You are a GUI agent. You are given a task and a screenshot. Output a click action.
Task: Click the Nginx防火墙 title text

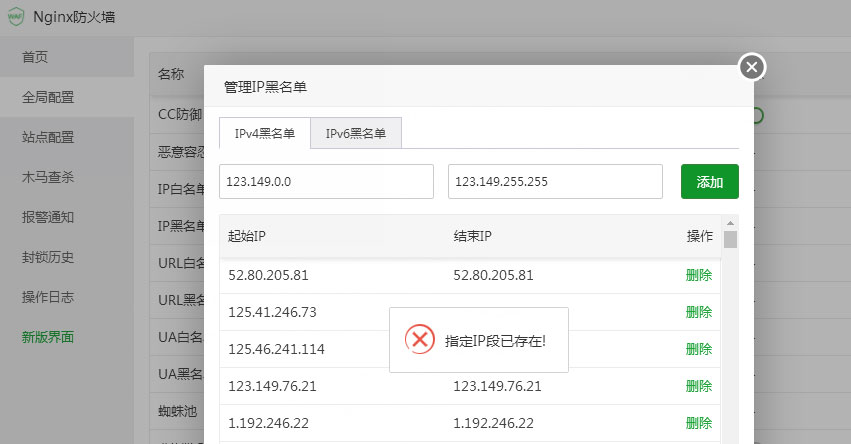(74, 17)
